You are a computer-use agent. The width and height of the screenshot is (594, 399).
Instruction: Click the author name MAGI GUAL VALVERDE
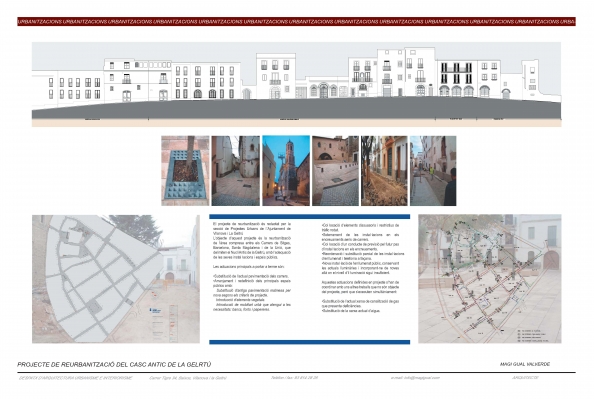click(x=525, y=364)
